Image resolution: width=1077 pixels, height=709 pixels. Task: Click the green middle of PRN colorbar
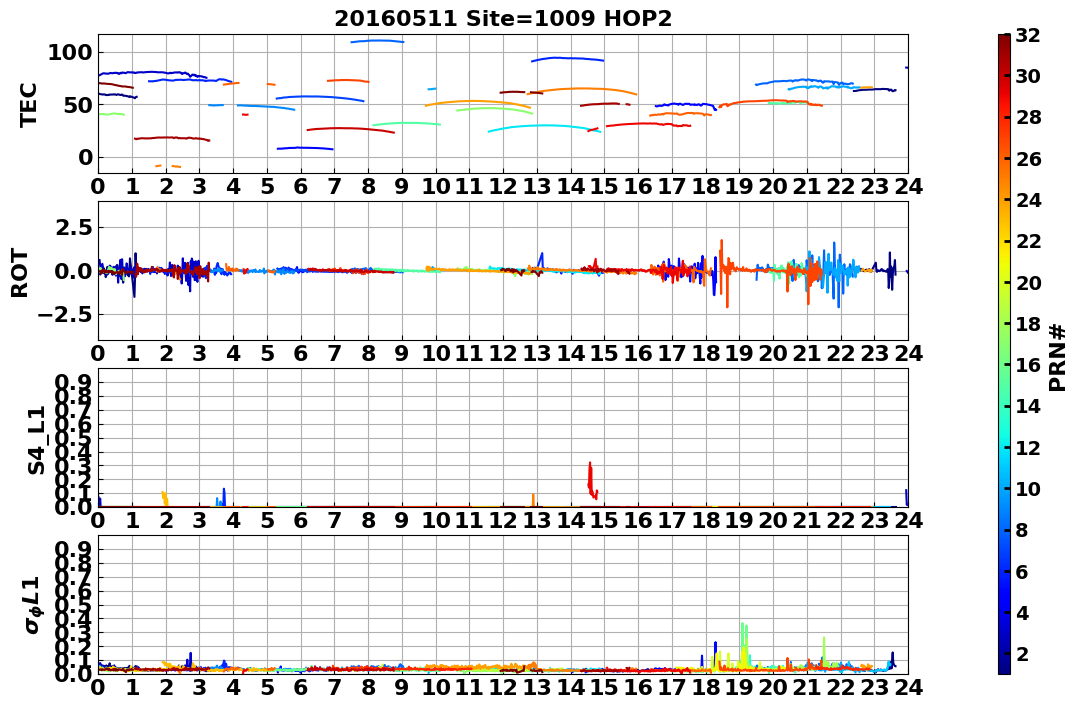pos(1004,354)
